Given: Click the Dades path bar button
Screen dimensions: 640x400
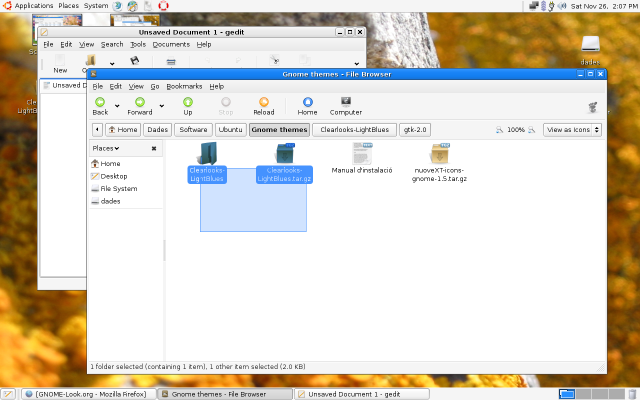Looking at the screenshot, I should (158, 130).
